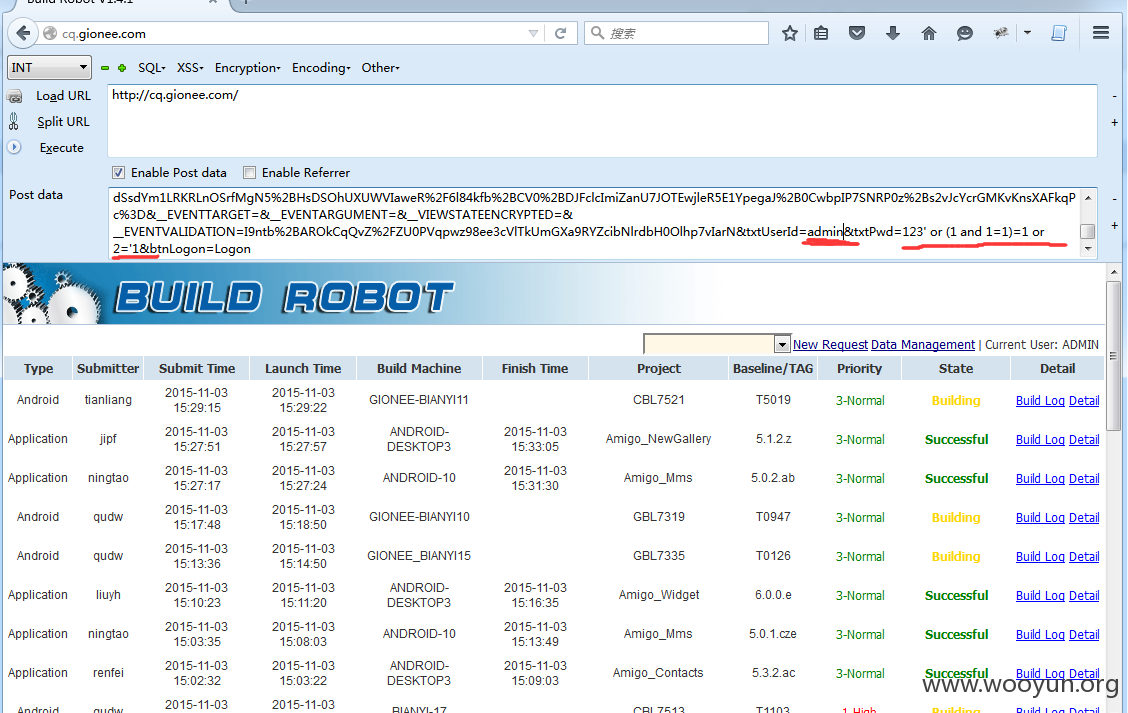Reload the page with the refresh icon
The width and height of the screenshot is (1128, 713).
pyautogui.click(x=560, y=33)
